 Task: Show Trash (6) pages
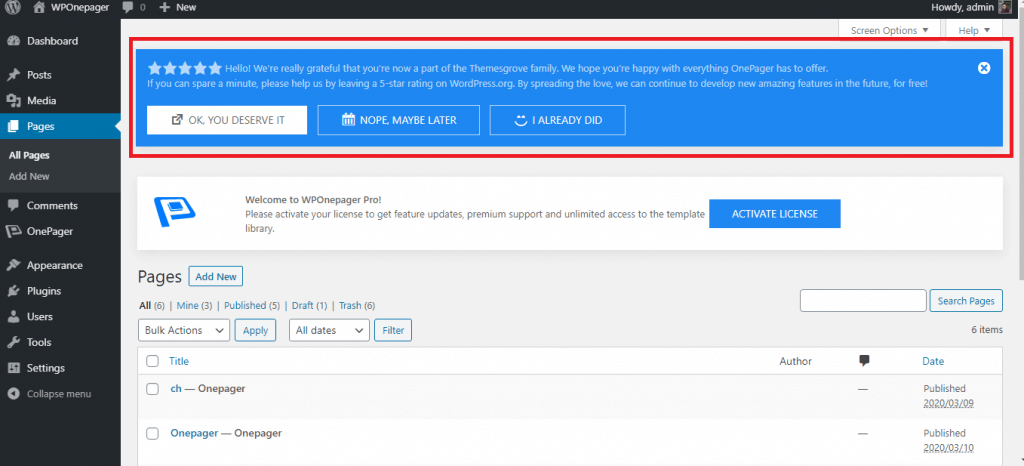click(x=357, y=305)
